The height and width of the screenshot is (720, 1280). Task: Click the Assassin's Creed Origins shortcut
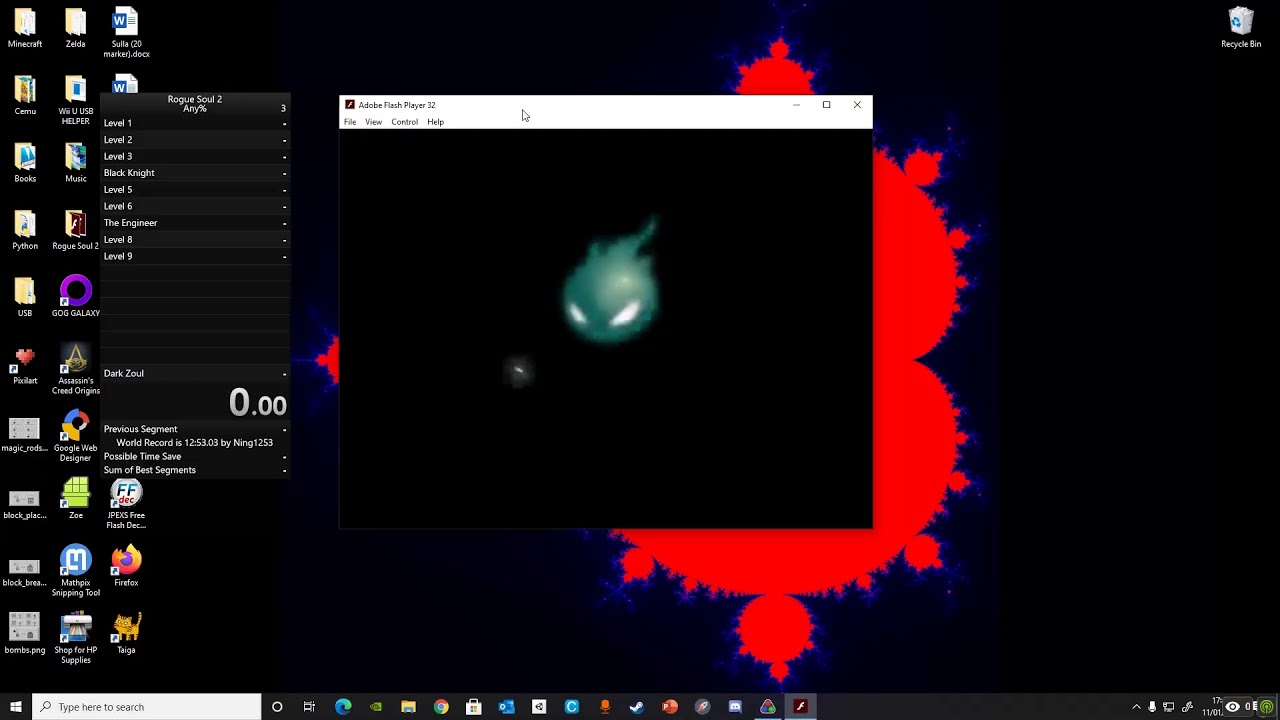click(75, 369)
